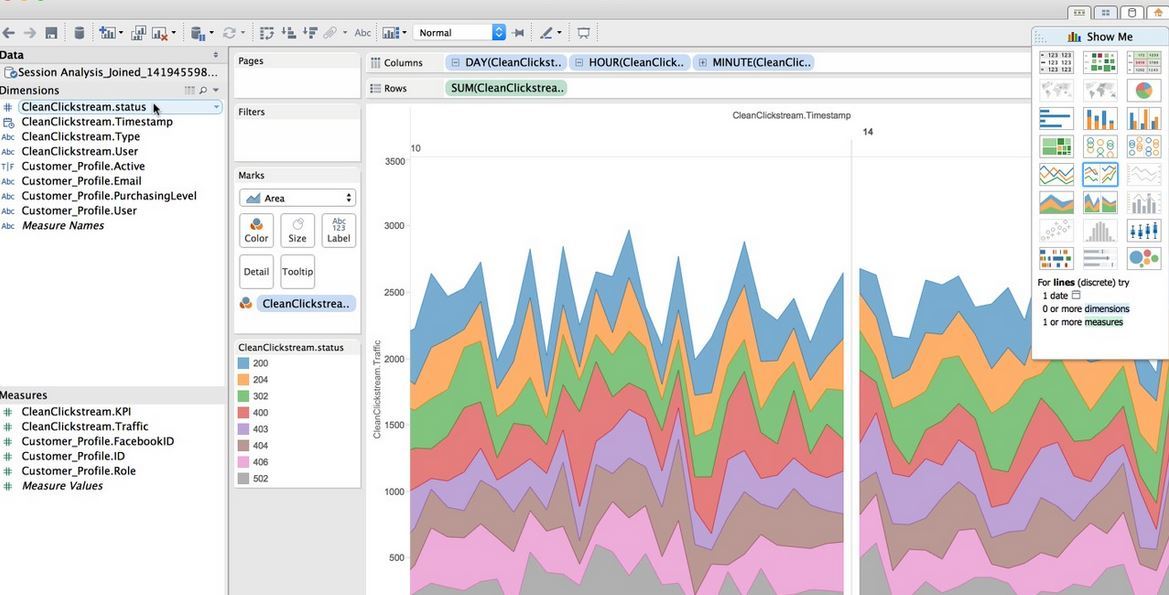1169x595 pixels.
Task: Select the horizontal bars chart type
Action: [x=1057, y=118]
